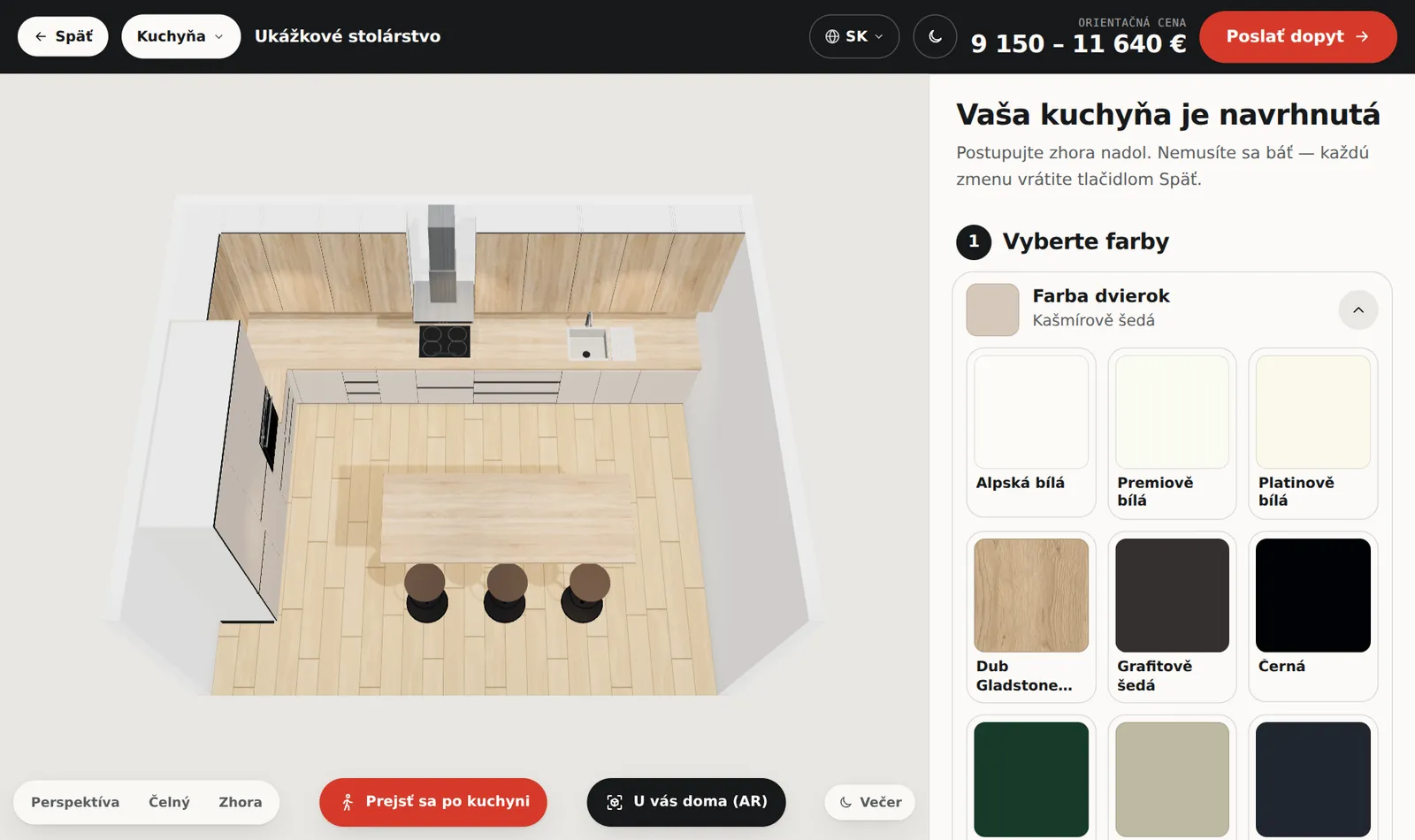The height and width of the screenshot is (840, 1415).
Task: Pick Černá door color swatch
Action: tap(1313, 616)
